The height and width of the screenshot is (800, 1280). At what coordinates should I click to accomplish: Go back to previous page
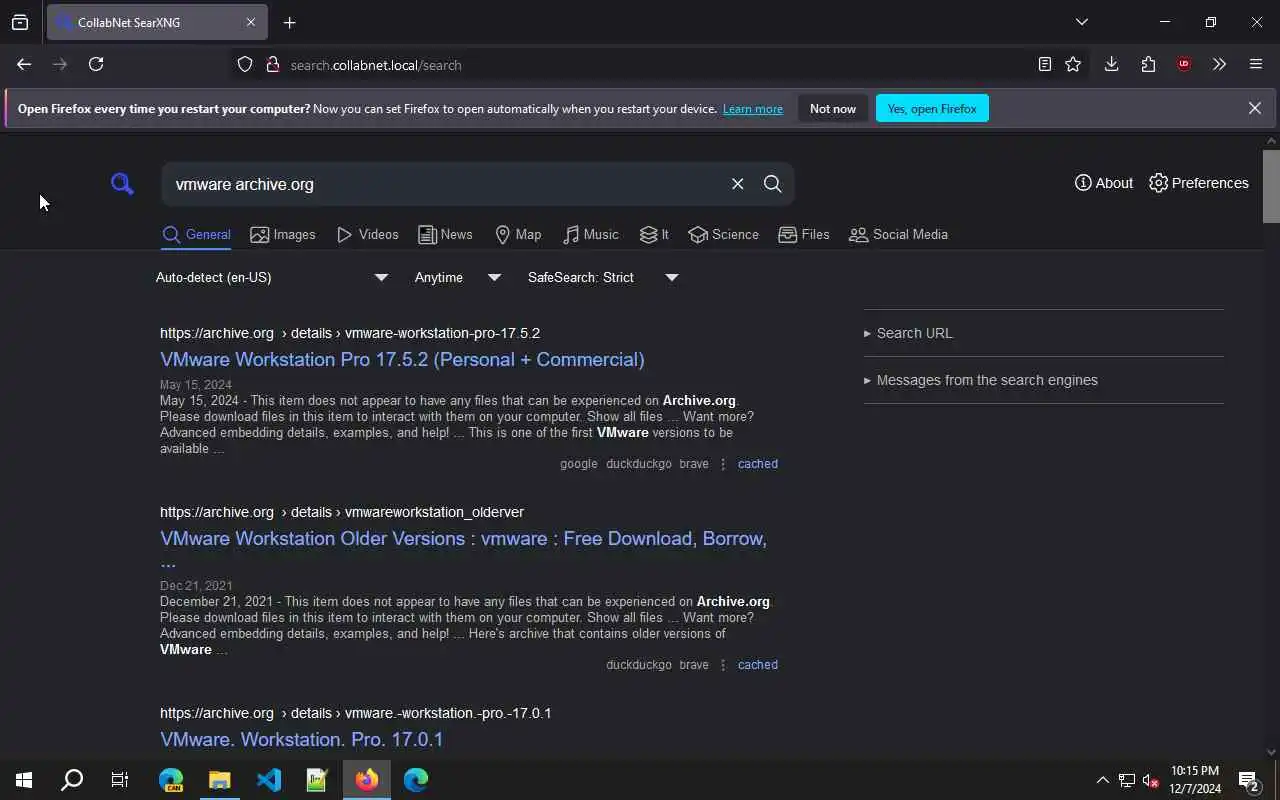tap(24, 64)
